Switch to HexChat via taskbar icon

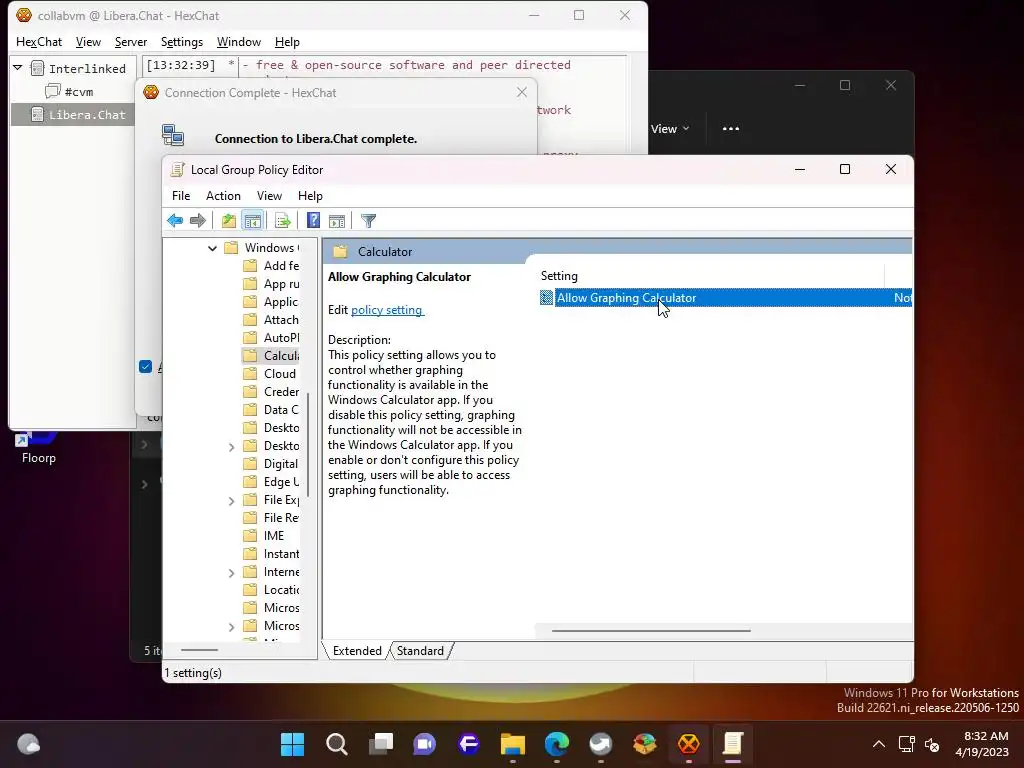pos(689,744)
